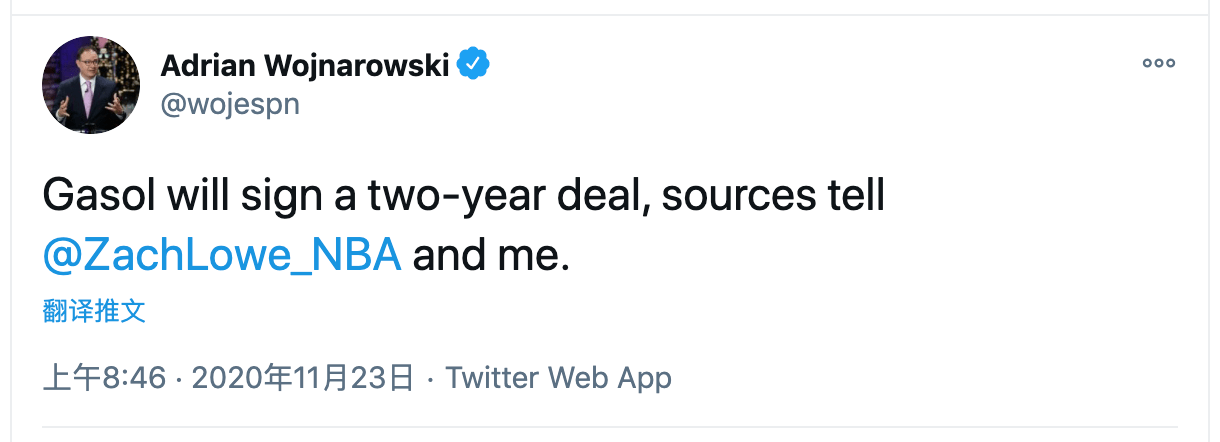Click the word 'deal,' in the tweet
The height and width of the screenshot is (442, 1220).
click(x=608, y=196)
